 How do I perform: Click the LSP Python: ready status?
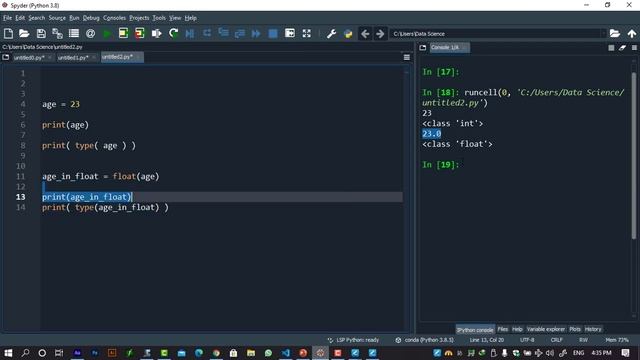click(353, 340)
